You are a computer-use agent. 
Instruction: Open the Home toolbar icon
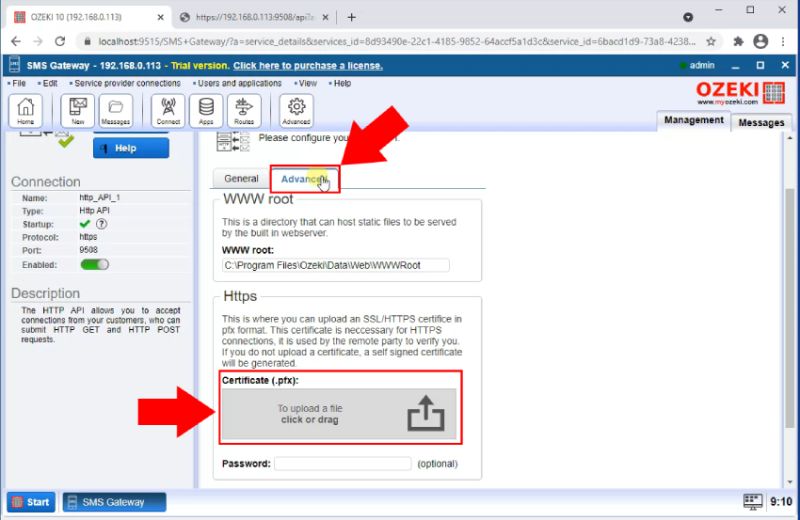26,110
